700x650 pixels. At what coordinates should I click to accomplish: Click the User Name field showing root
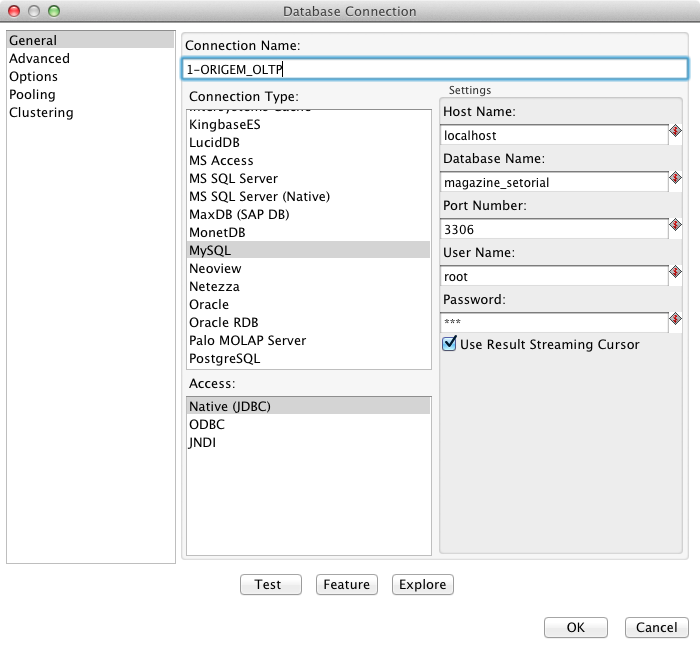coord(554,276)
